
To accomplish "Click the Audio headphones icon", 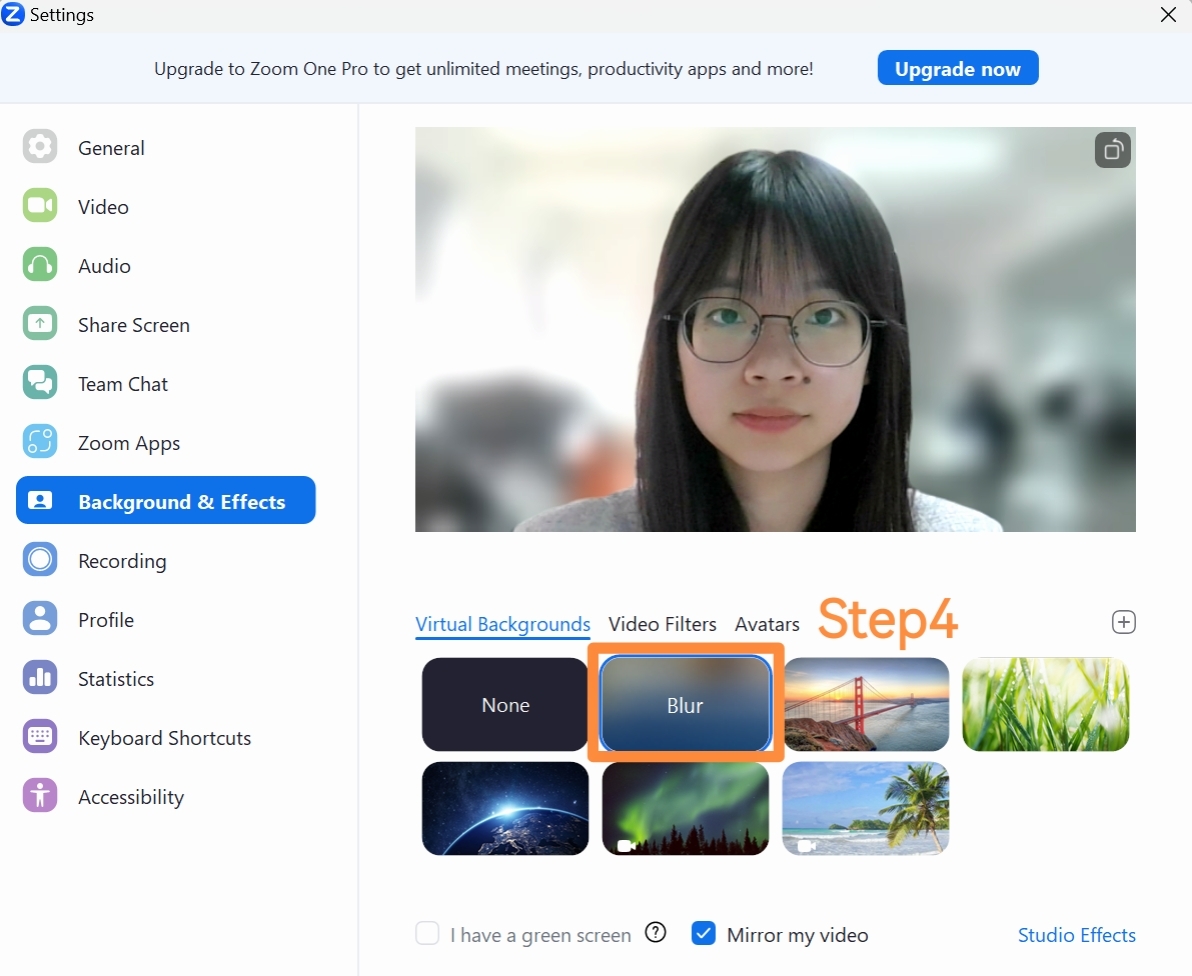I will coord(40,265).
